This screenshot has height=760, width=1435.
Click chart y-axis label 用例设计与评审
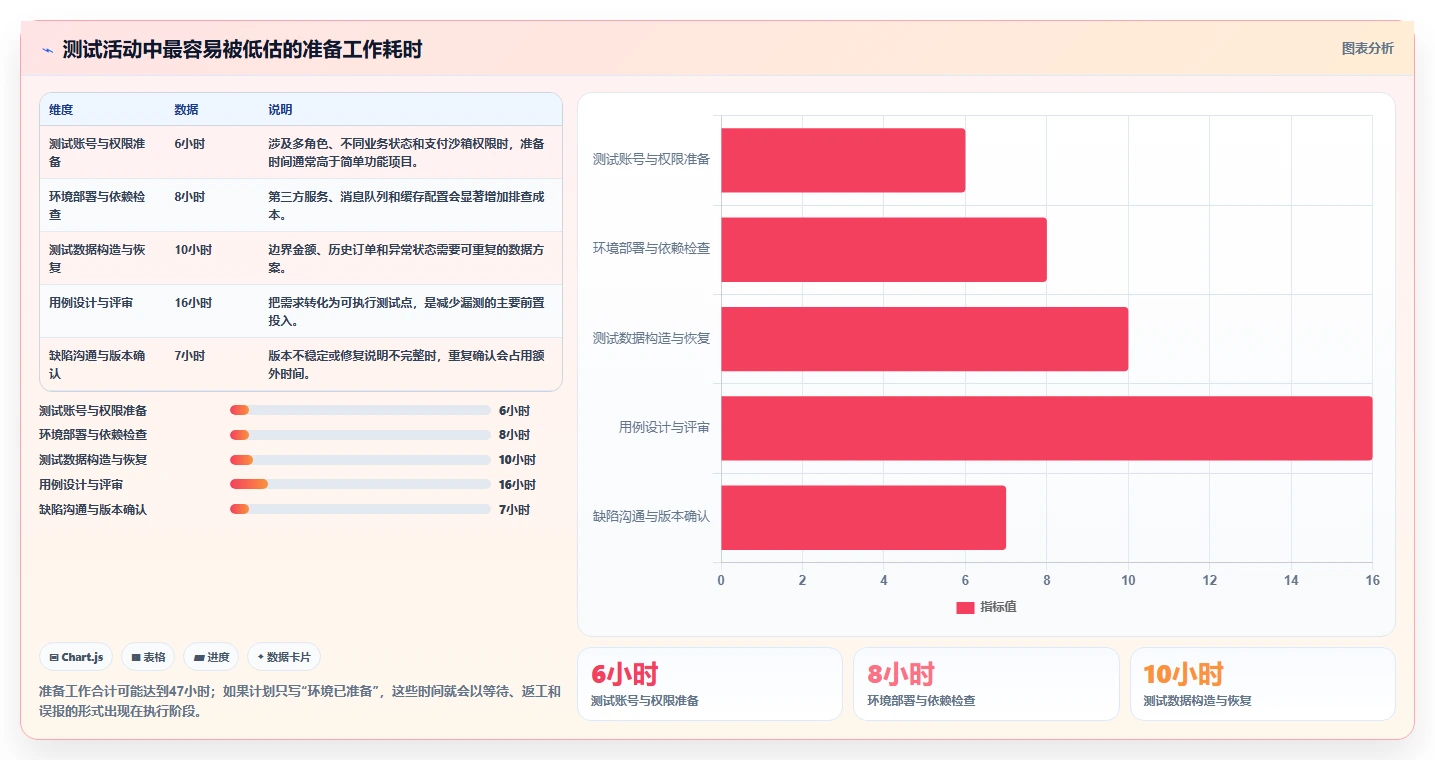click(664, 428)
